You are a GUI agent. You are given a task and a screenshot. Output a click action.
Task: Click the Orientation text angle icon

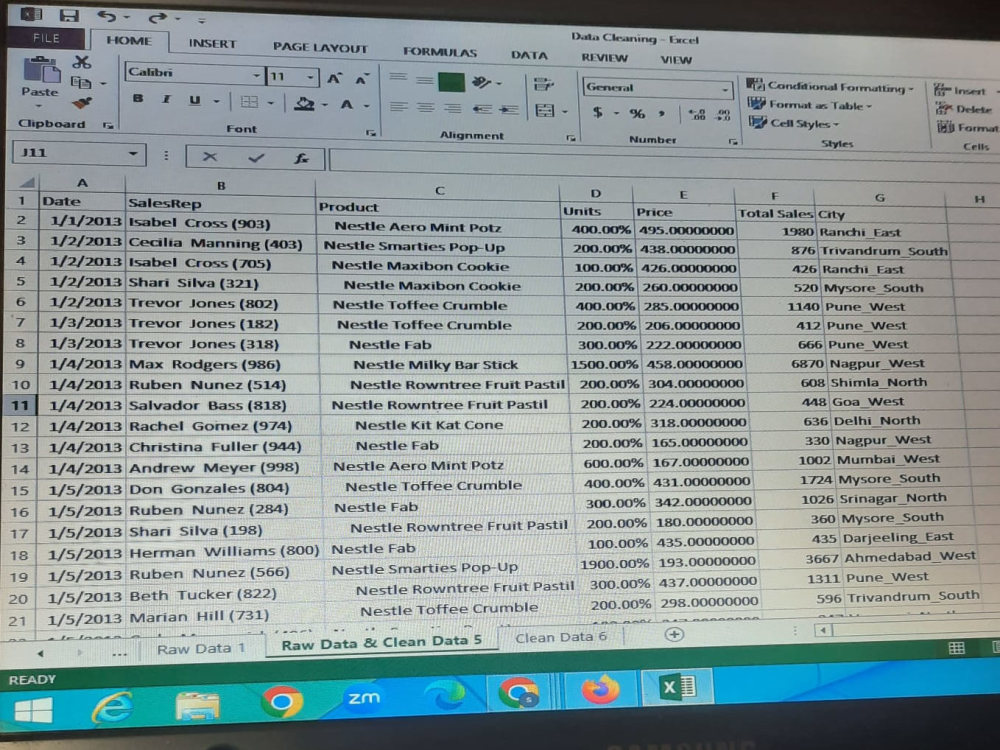[x=482, y=82]
